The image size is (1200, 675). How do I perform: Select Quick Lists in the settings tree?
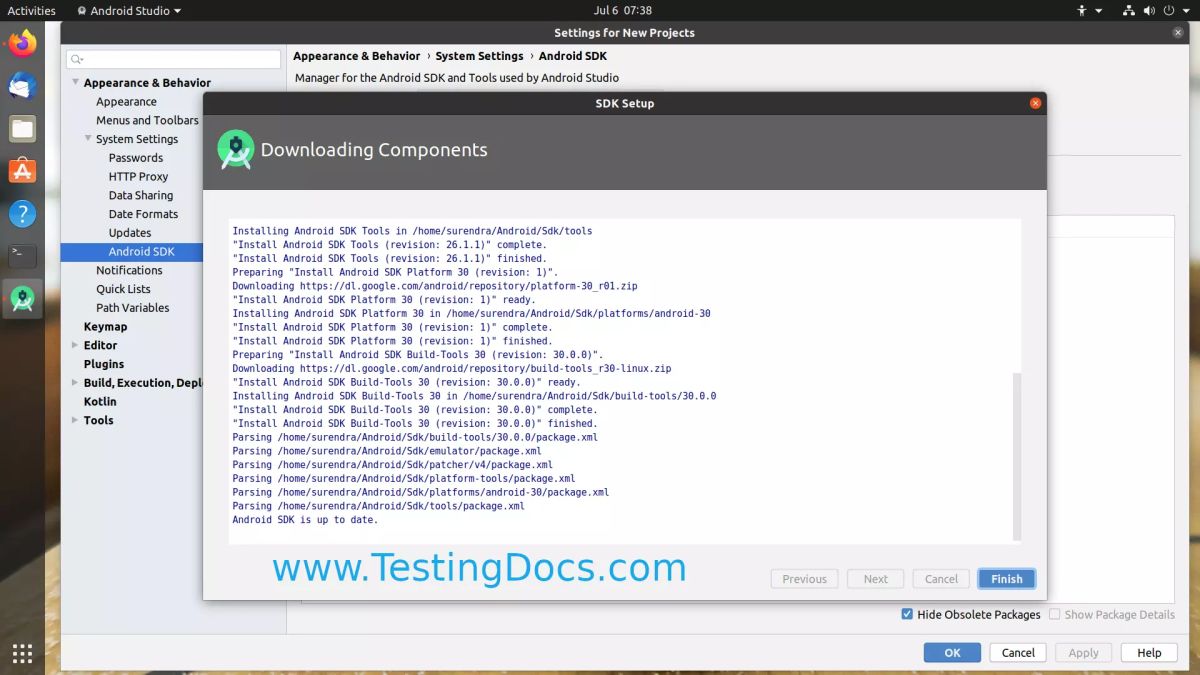point(123,289)
